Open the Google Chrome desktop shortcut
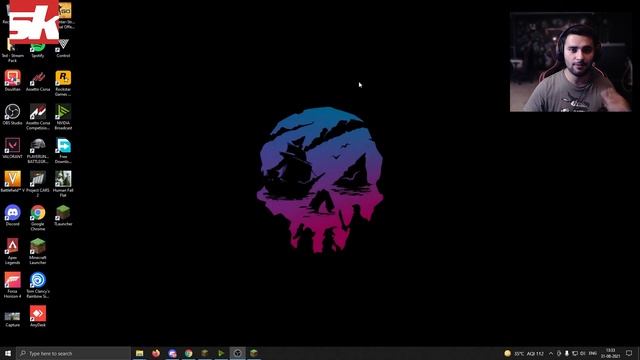The width and height of the screenshot is (640, 360). click(x=38, y=218)
